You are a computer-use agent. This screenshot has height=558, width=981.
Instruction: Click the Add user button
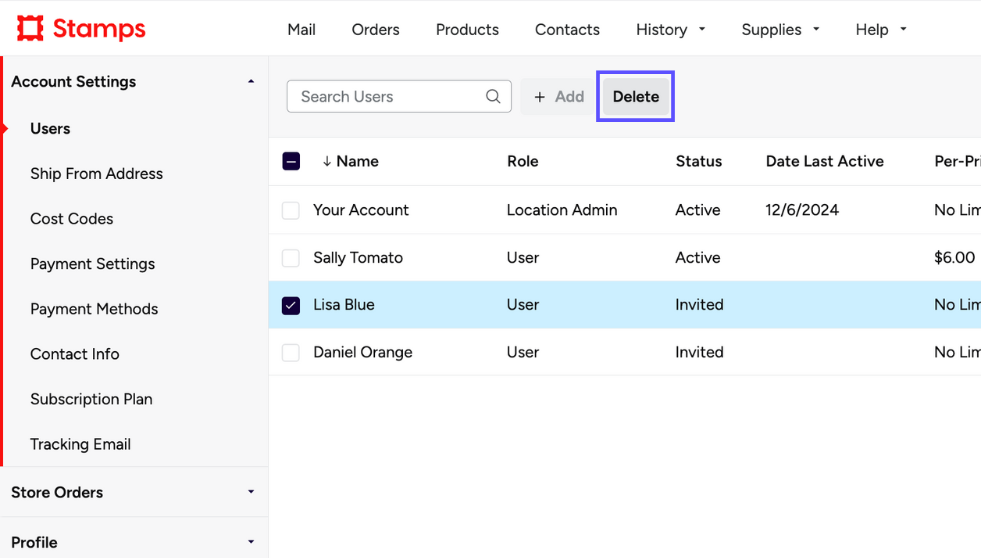[x=558, y=96]
